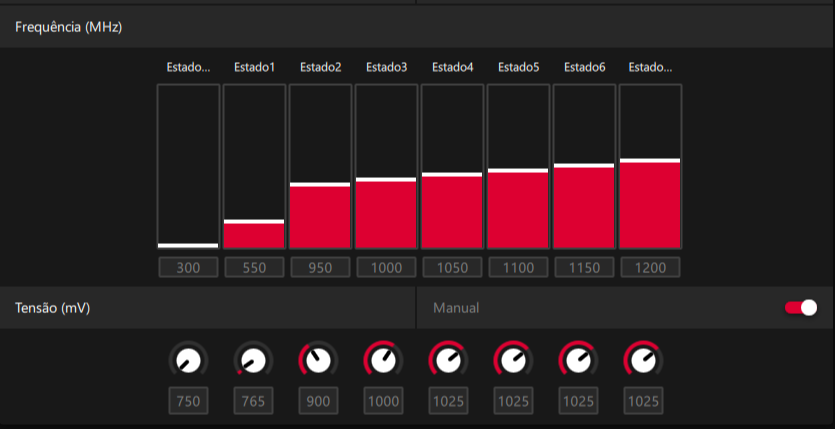Click the voltage knob above 1000 mV
This screenshot has height=429, width=835.
(x=383, y=360)
